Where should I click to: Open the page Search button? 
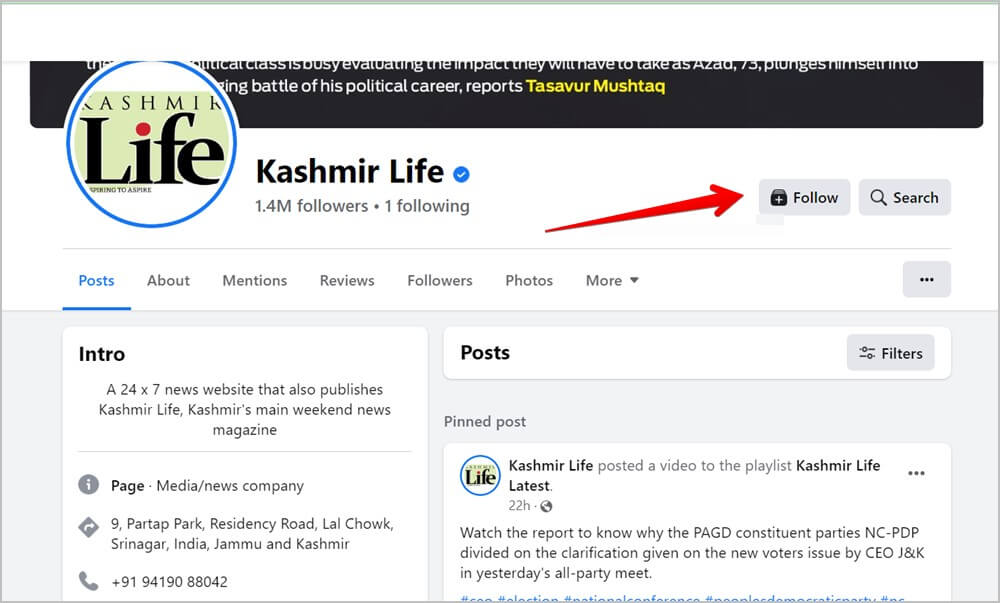(x=904, y=198)
